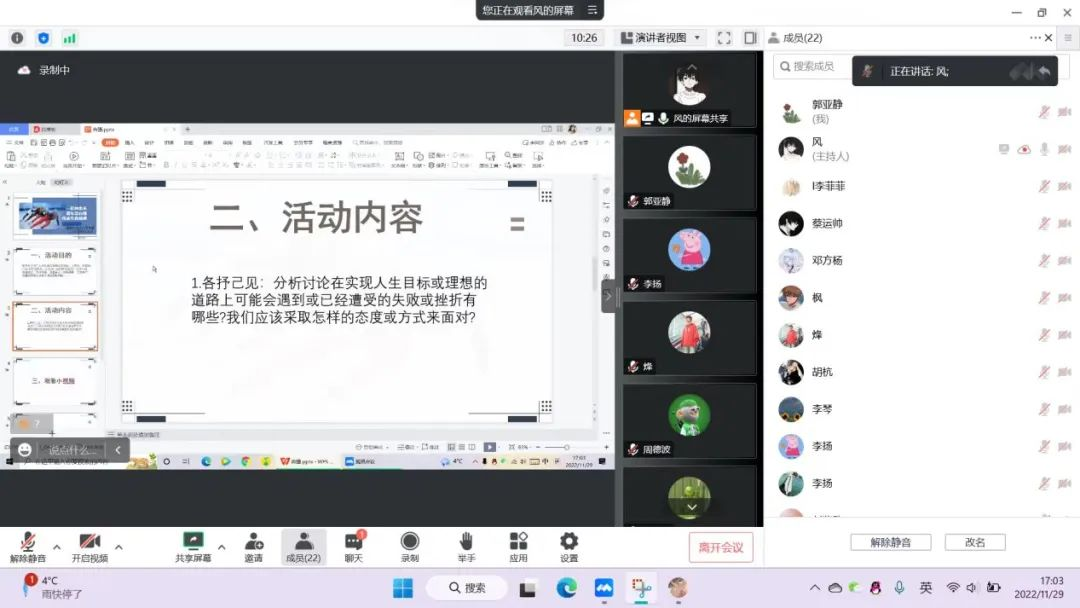Click the meeting info icon at top left

tap(17, 38)
